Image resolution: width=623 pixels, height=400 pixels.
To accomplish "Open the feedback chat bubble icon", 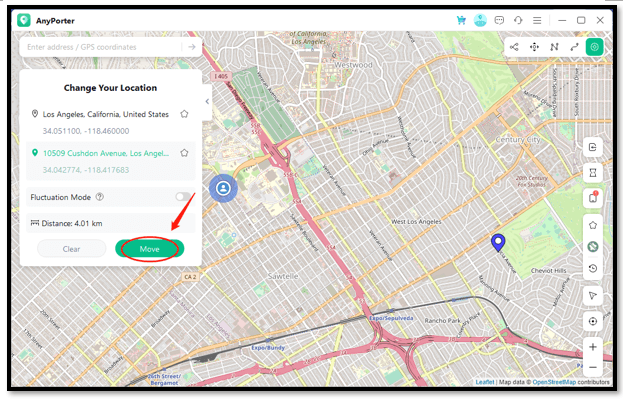I will pyautogui.click(x=499, y=20).
